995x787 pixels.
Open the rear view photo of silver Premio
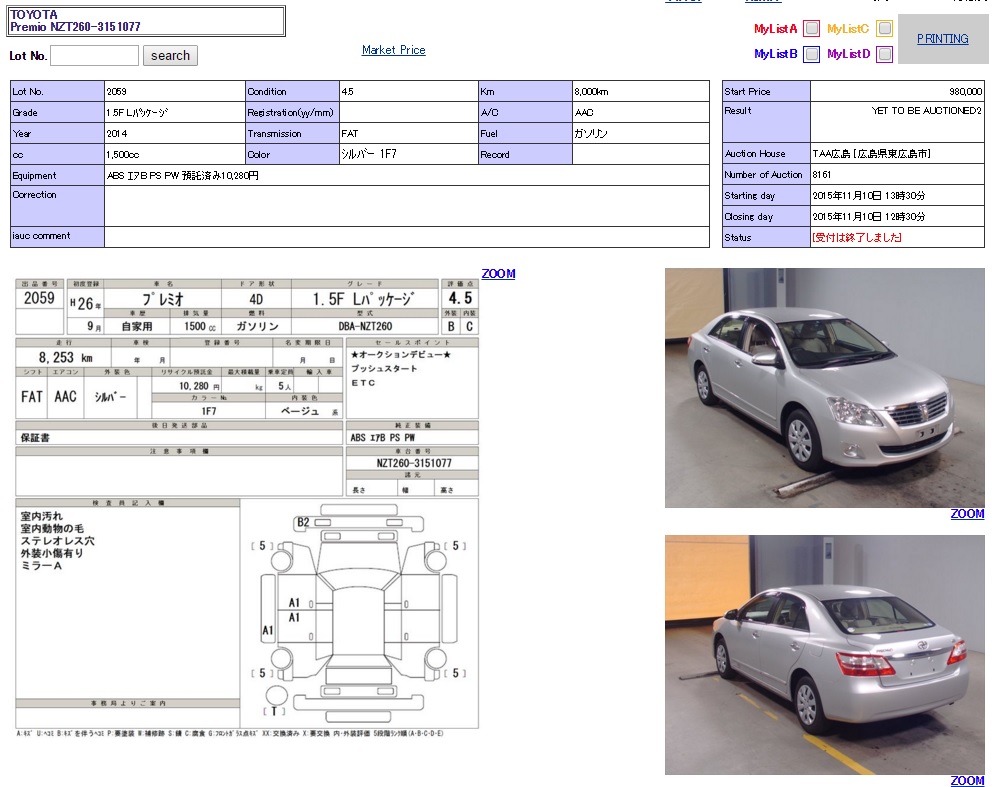pyautogui.click(x=824, y=654)
